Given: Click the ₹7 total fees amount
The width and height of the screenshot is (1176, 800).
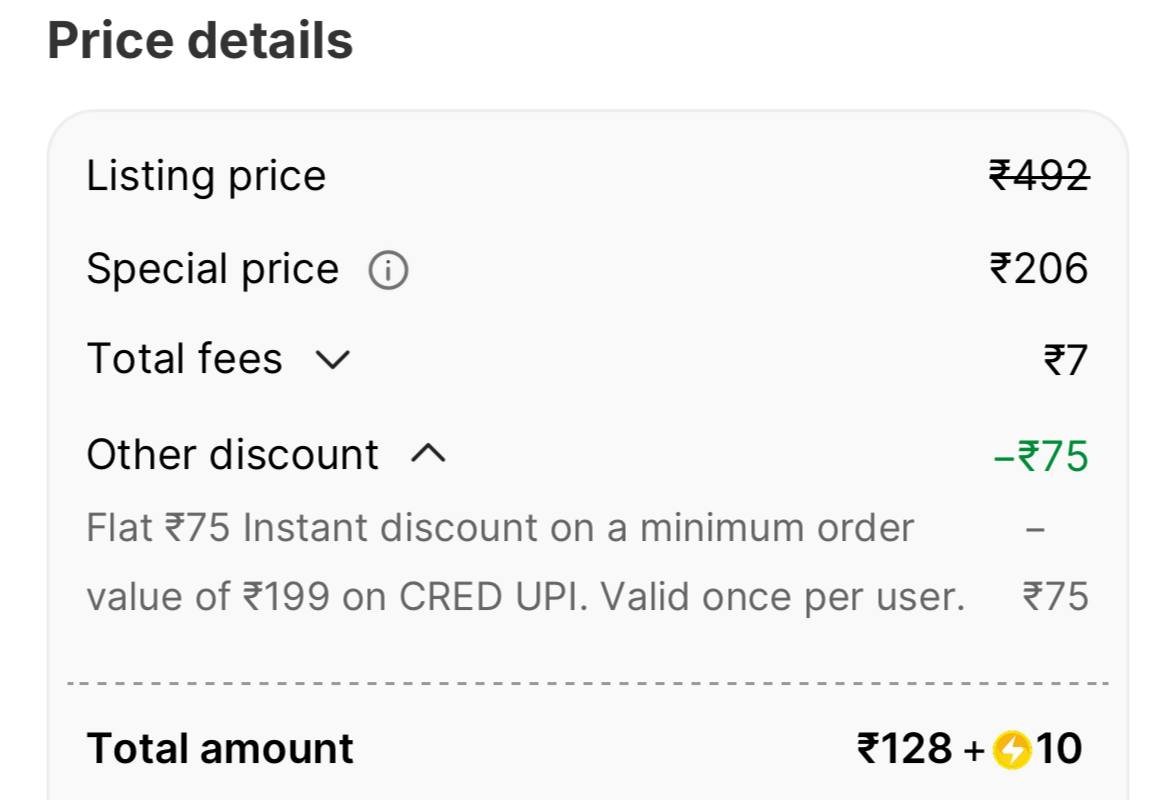Looking at the screenshot, I should 1065,360.
